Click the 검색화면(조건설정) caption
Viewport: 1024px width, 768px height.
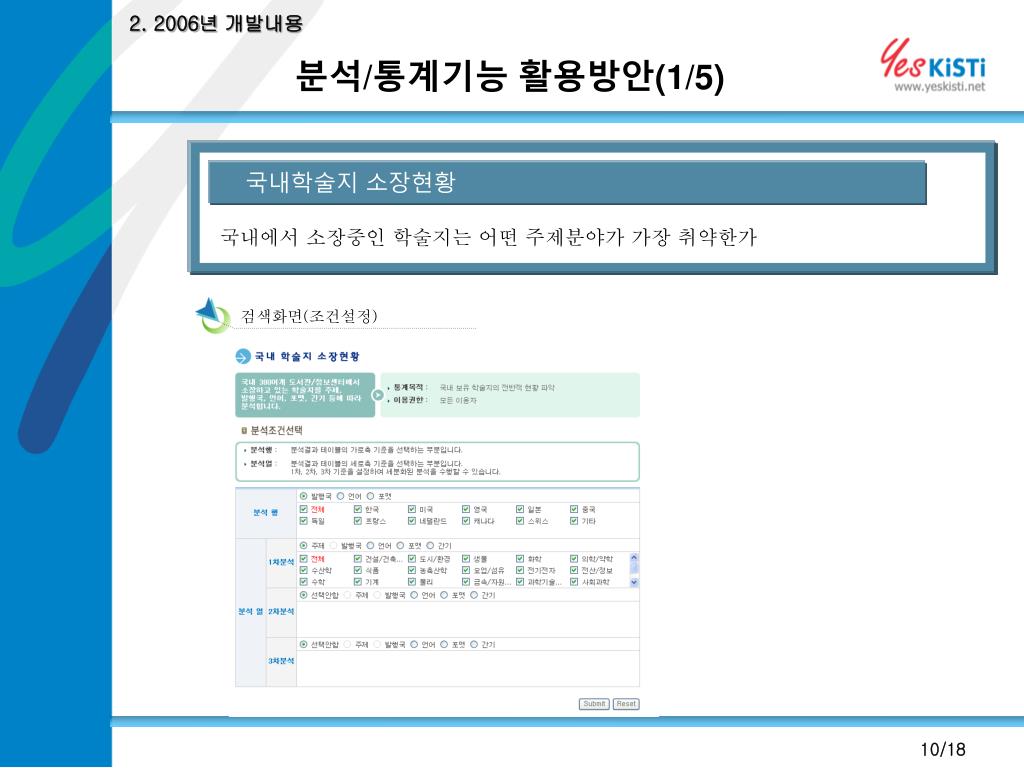tap(309, 316)
